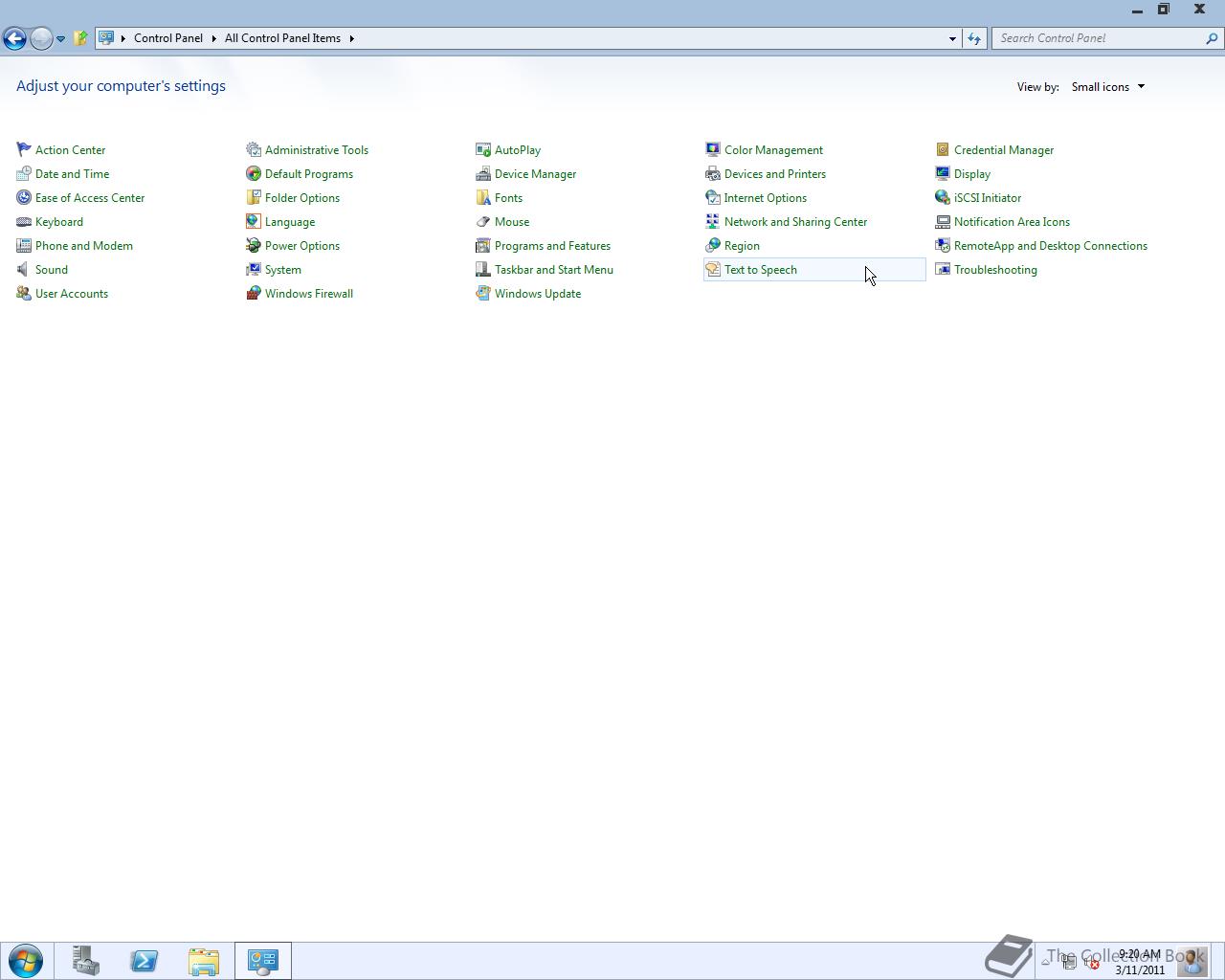1225x980 pixels.
Task: Open the Display link
Action: pos(972,174)
